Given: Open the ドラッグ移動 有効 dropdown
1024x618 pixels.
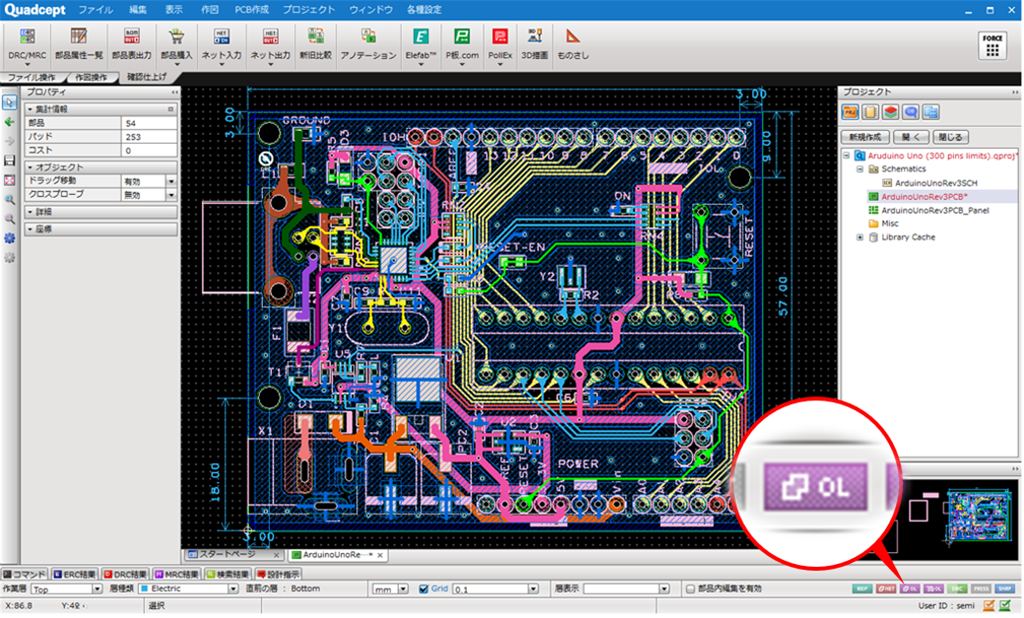Looking at the screenshot, I should [x=171, y=181].
